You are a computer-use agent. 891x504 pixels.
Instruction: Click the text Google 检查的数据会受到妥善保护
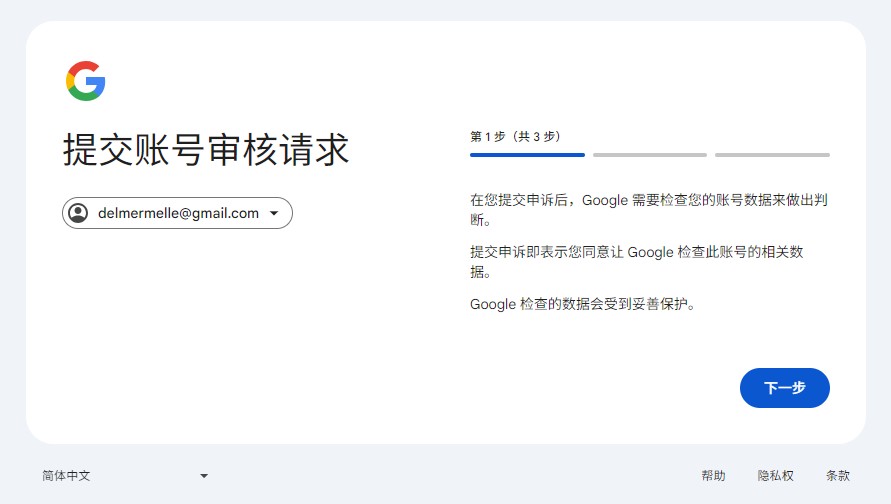point(582,304)
